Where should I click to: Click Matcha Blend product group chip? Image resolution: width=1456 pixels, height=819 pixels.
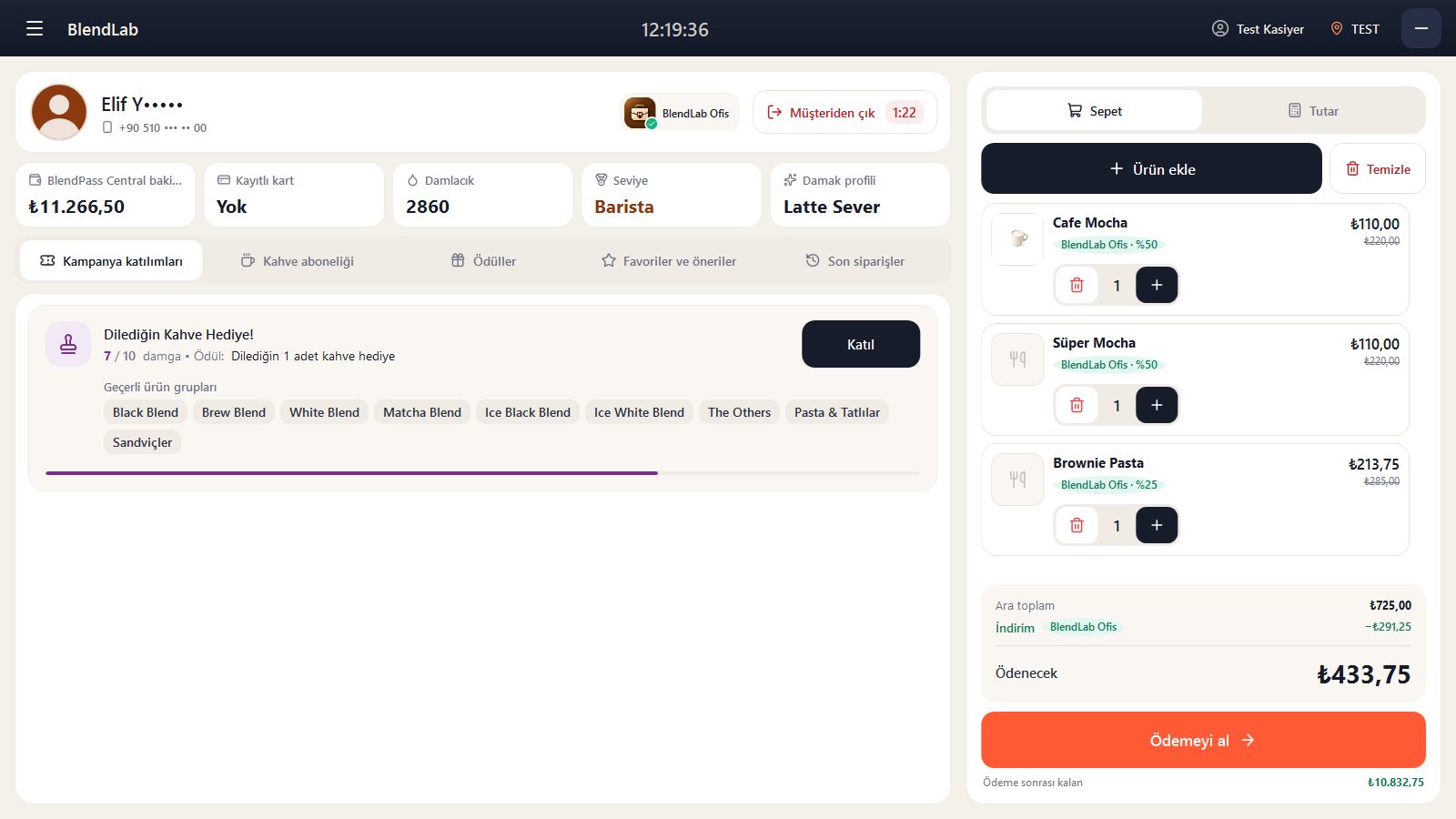(x=422, y=412)
